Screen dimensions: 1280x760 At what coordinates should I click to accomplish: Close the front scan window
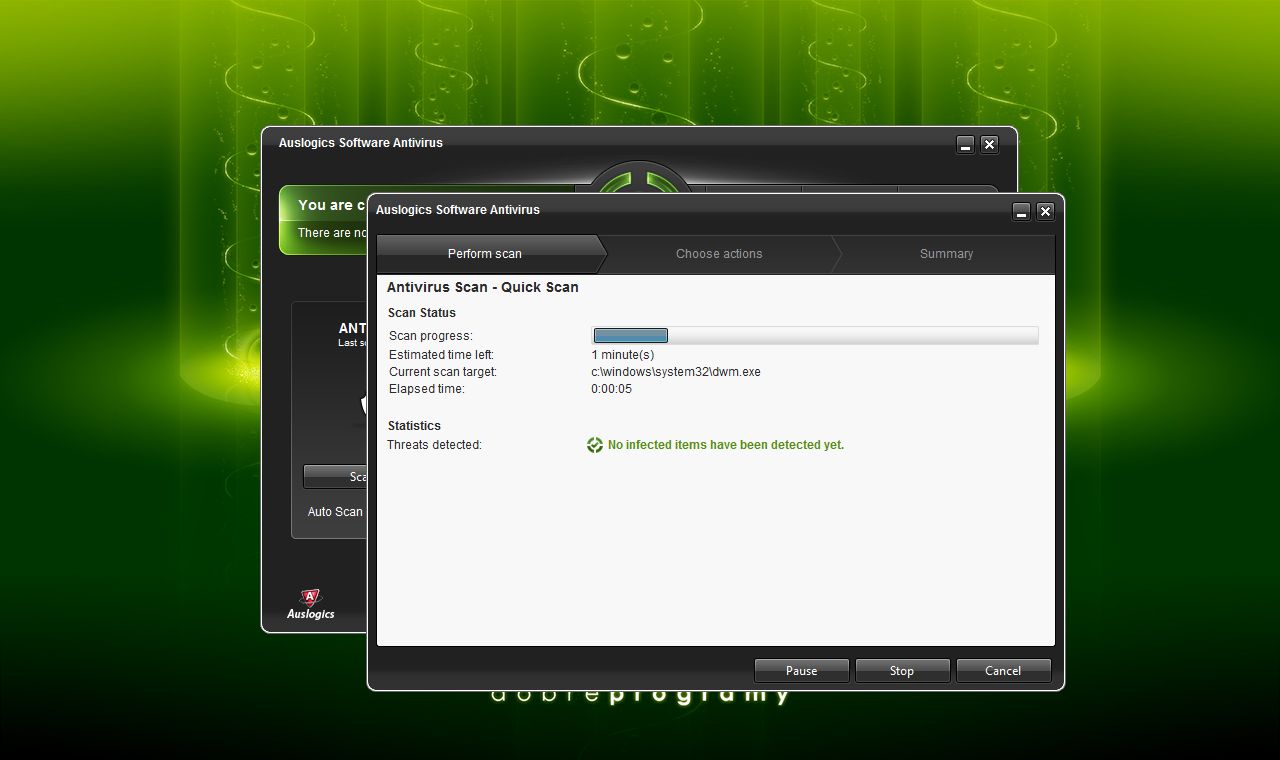tap(1045, 212)
